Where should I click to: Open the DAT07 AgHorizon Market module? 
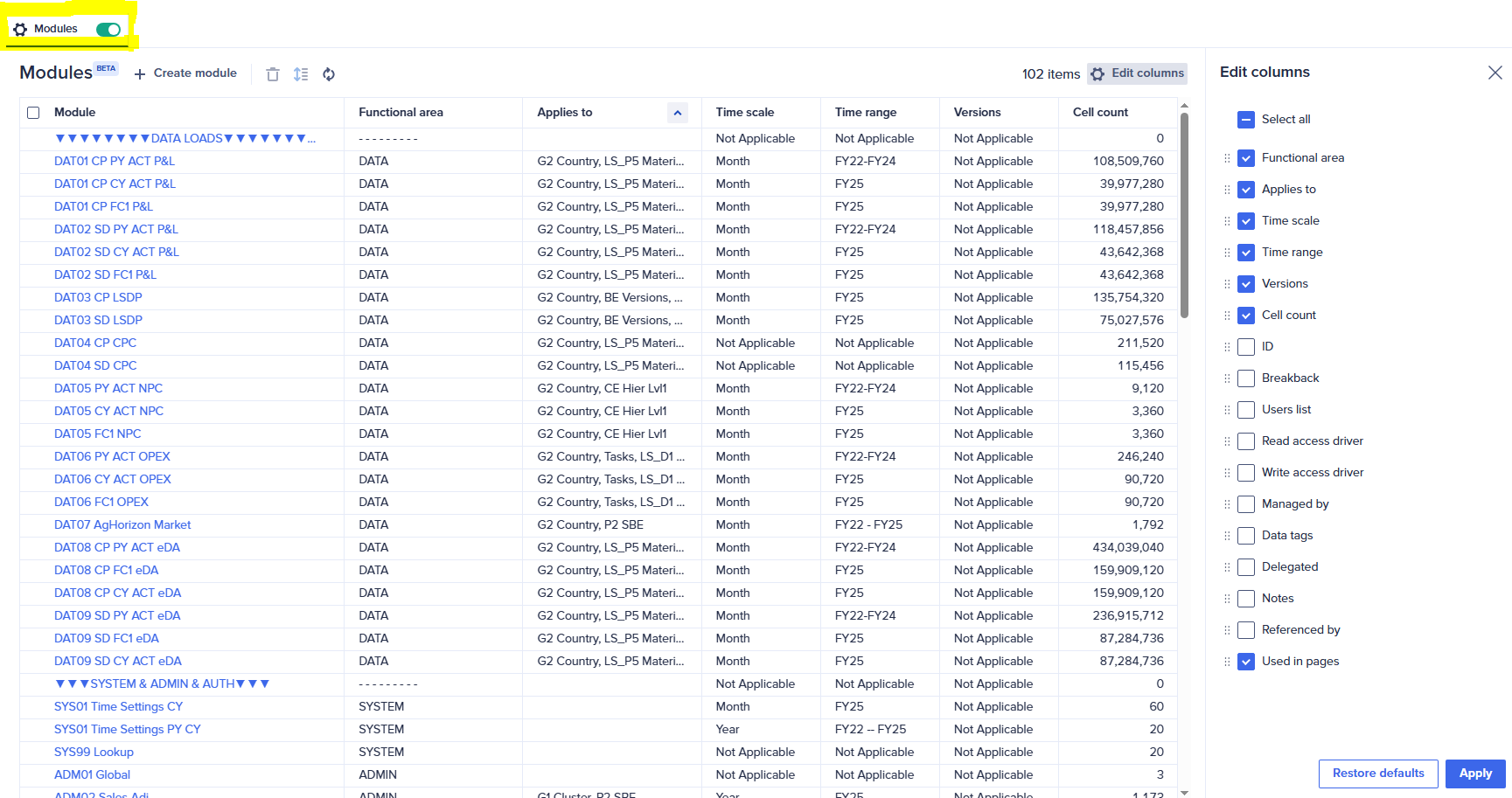point(122,525)
